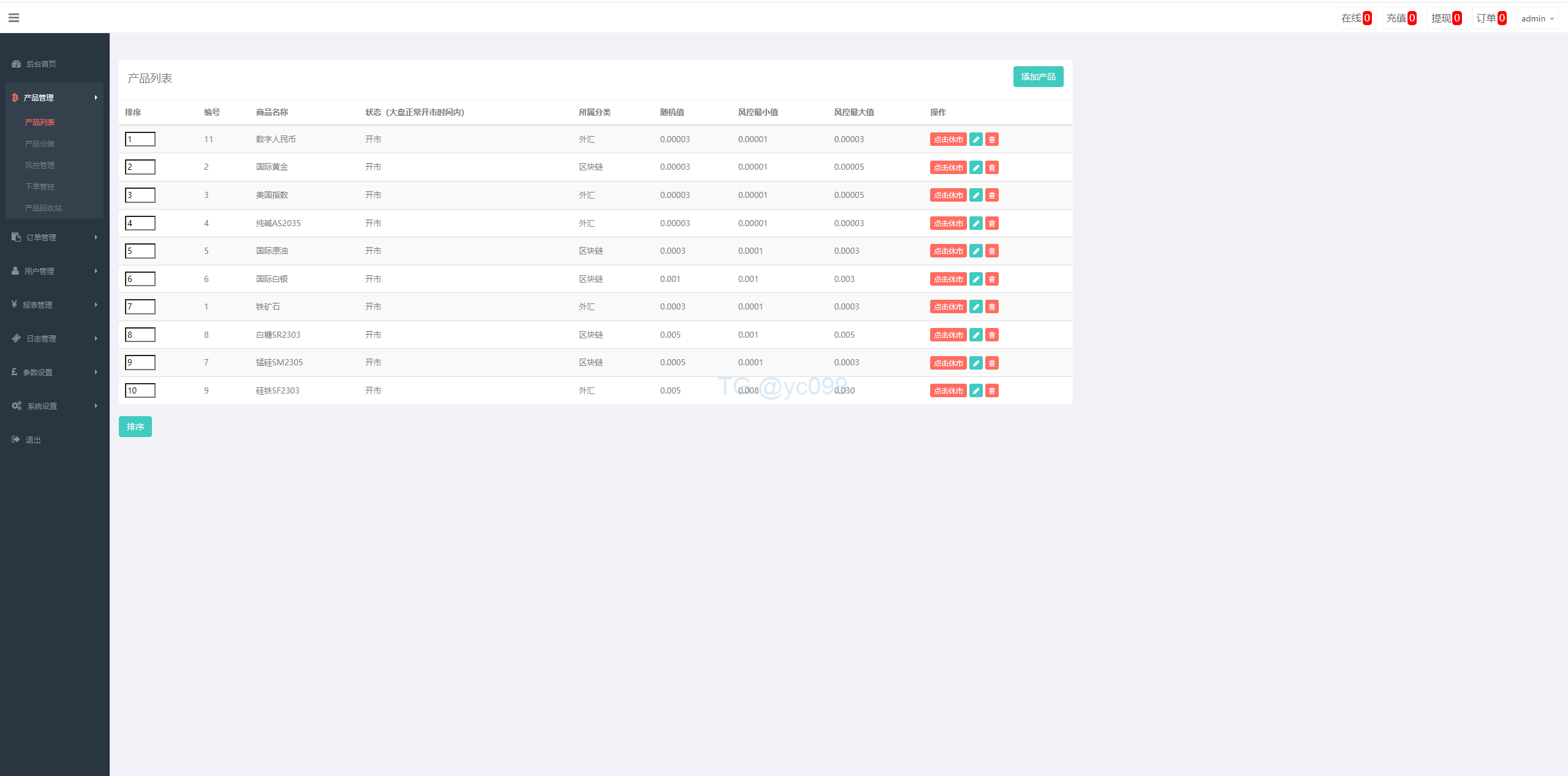Click sort order input for 国际黄金
Image resolution: width=1568 pixels, height=776 pixels.
140,167
